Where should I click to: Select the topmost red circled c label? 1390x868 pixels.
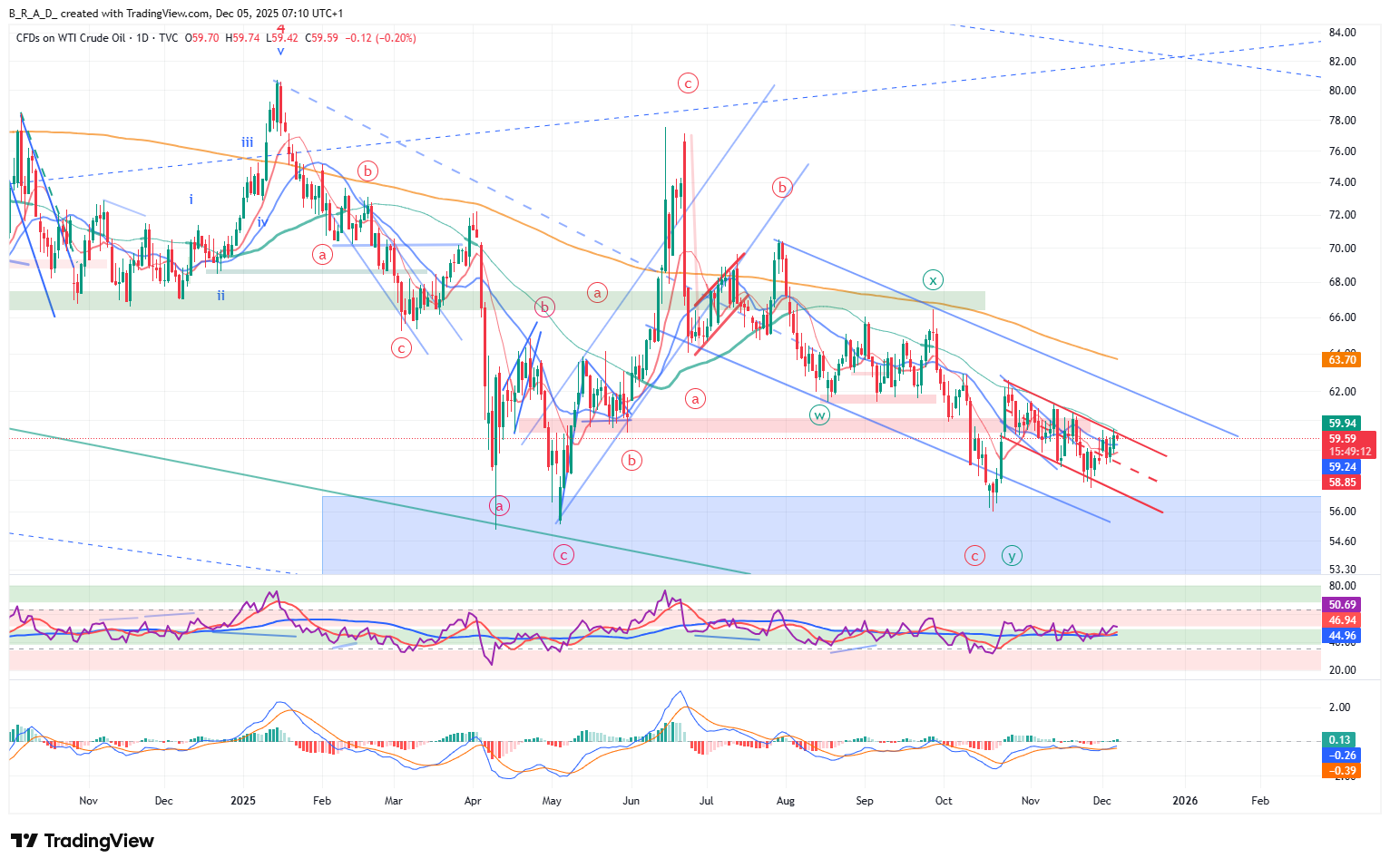(x=688, y=83)
